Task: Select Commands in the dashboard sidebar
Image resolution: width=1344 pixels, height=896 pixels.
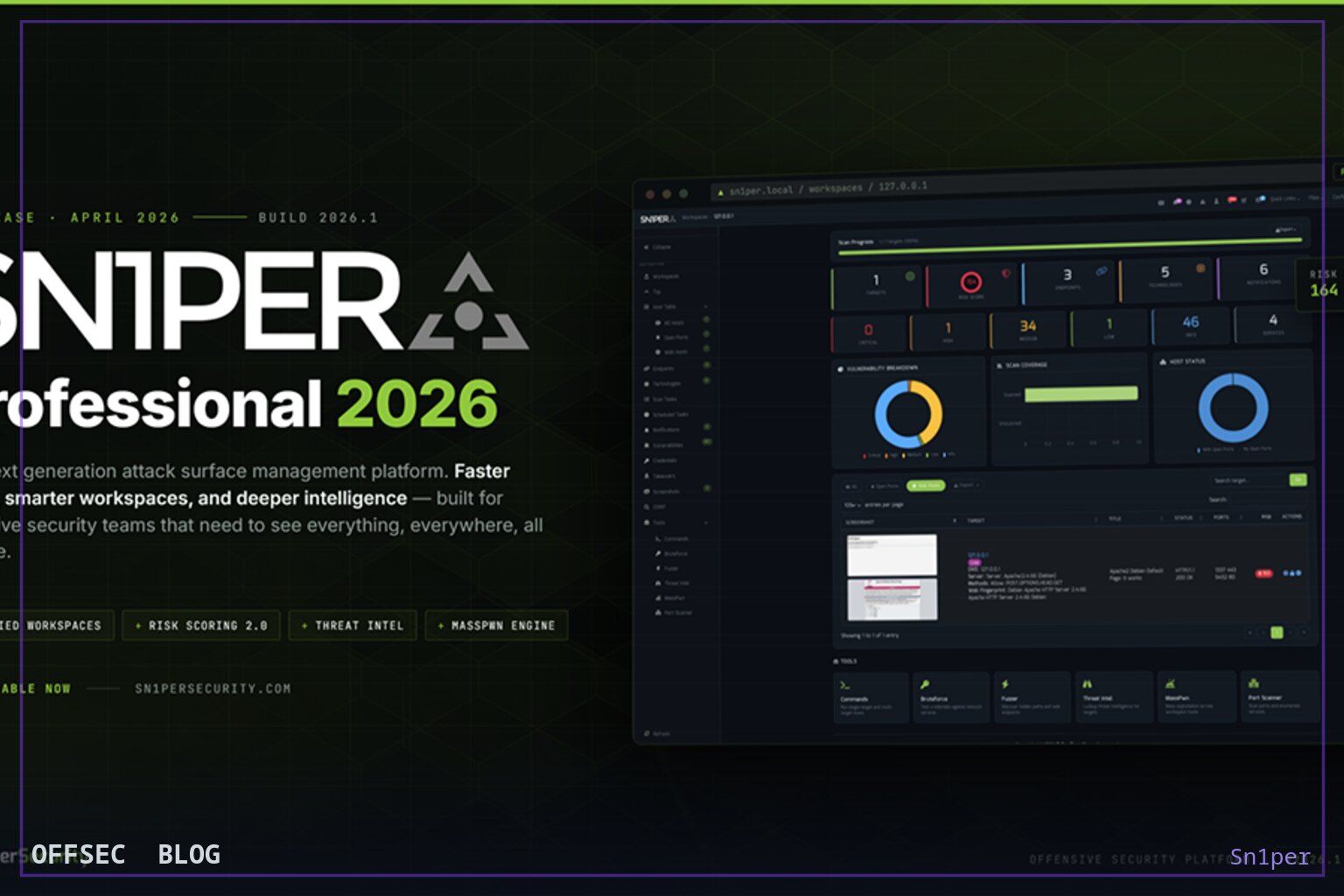Action: pos(672,539)
